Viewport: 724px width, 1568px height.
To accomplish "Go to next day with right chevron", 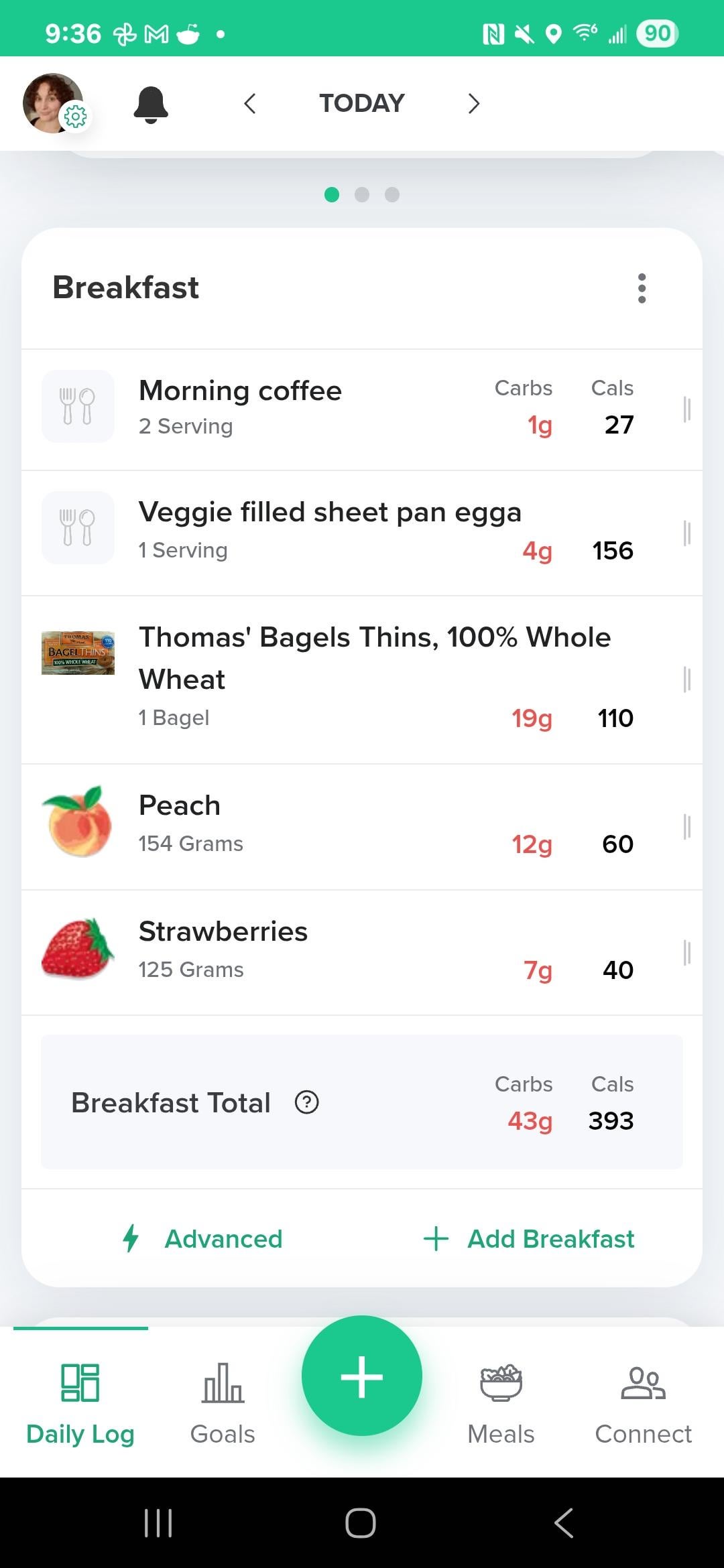I will (x=474, y=104).
